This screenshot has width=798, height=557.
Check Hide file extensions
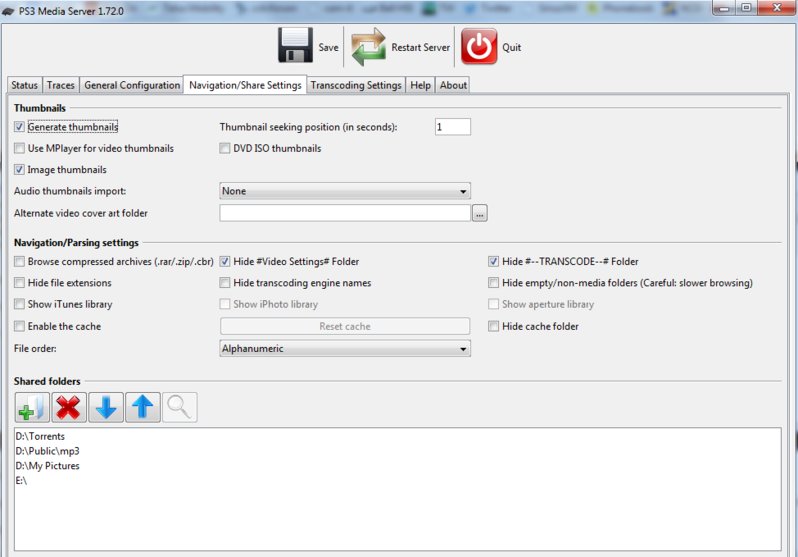[x=19, y=283]
